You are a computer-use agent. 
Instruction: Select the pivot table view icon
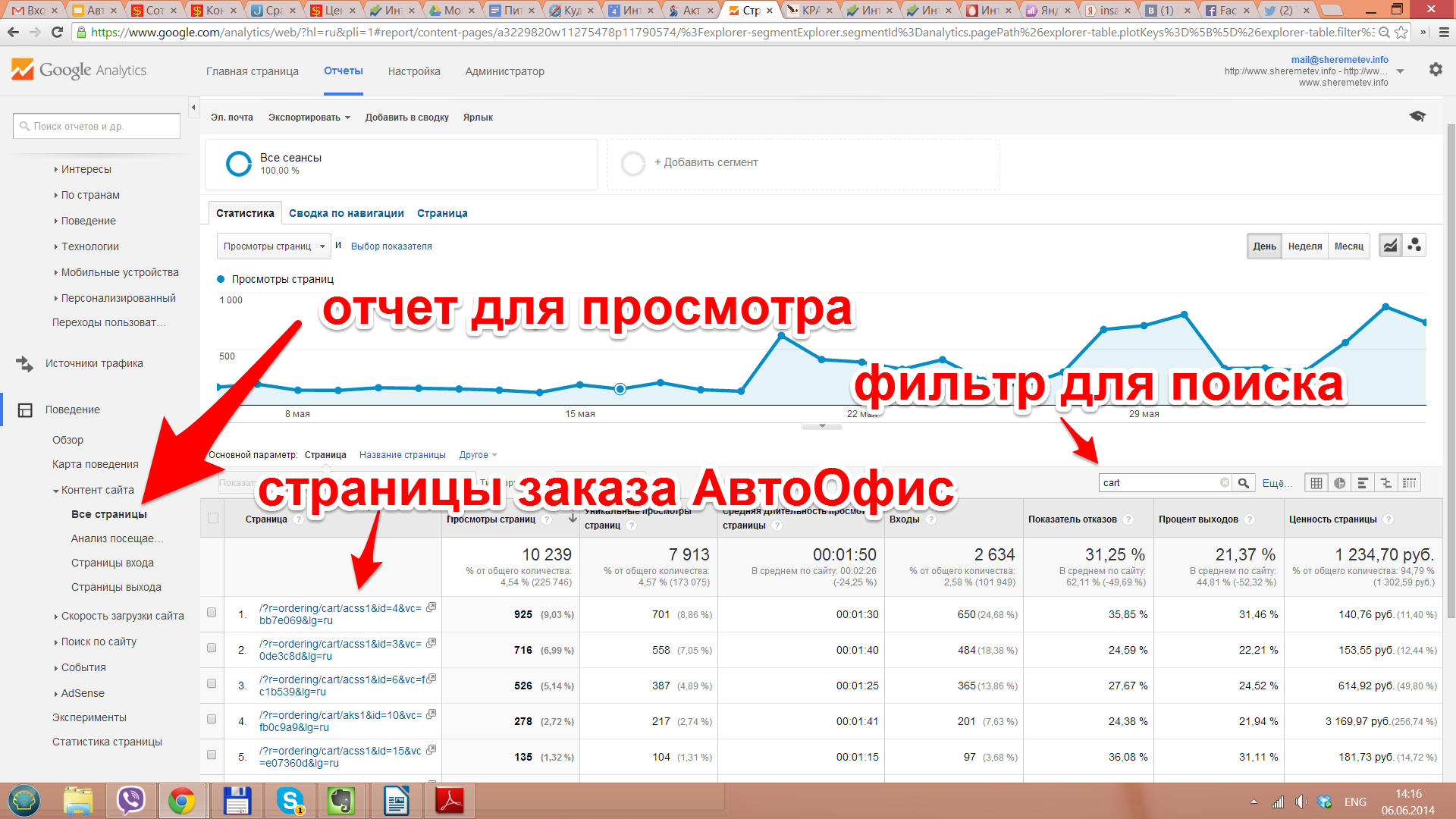point(1409,483)
